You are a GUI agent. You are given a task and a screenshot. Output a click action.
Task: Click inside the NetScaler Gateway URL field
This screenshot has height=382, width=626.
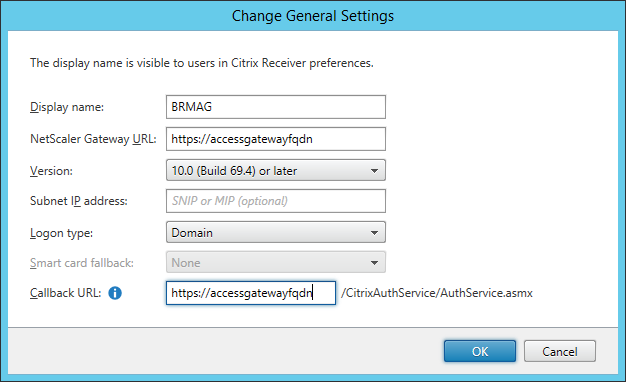tap(276, 139)
